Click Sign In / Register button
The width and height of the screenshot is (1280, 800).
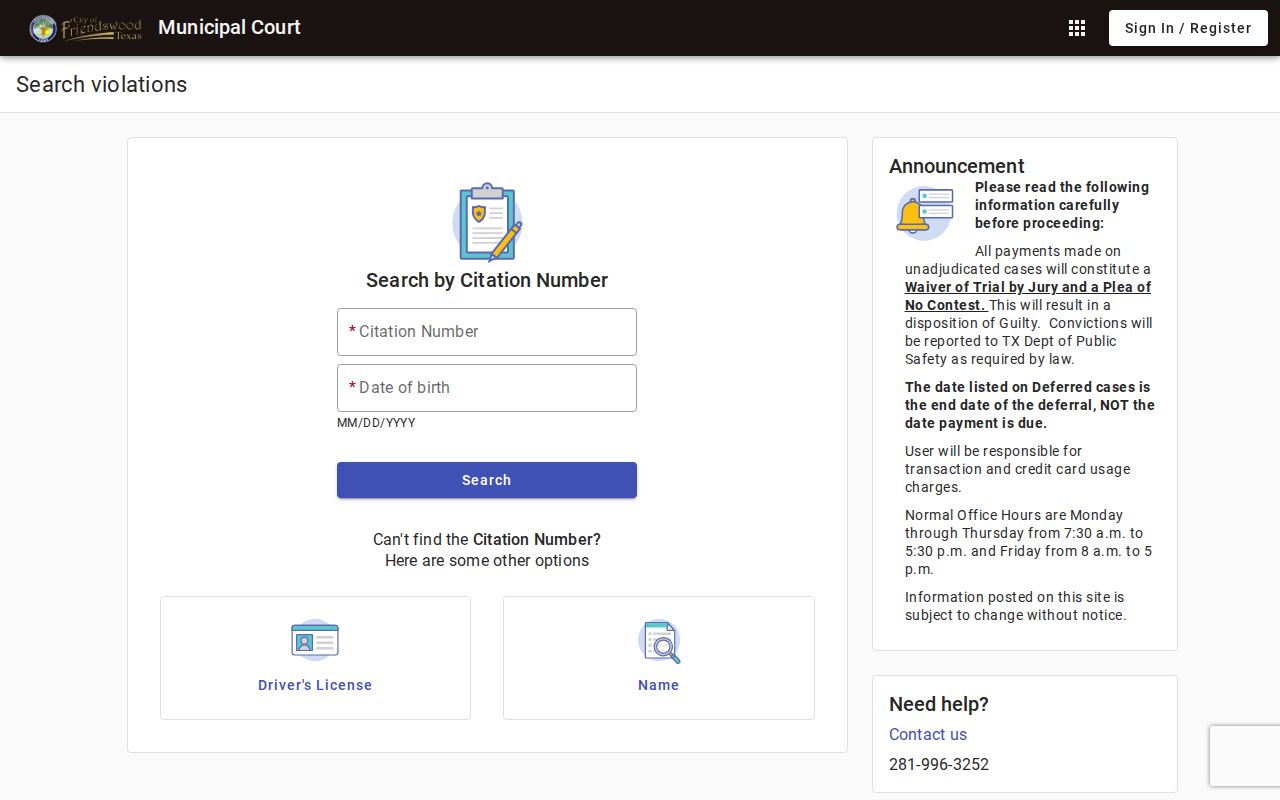(x=1188, y=28)
